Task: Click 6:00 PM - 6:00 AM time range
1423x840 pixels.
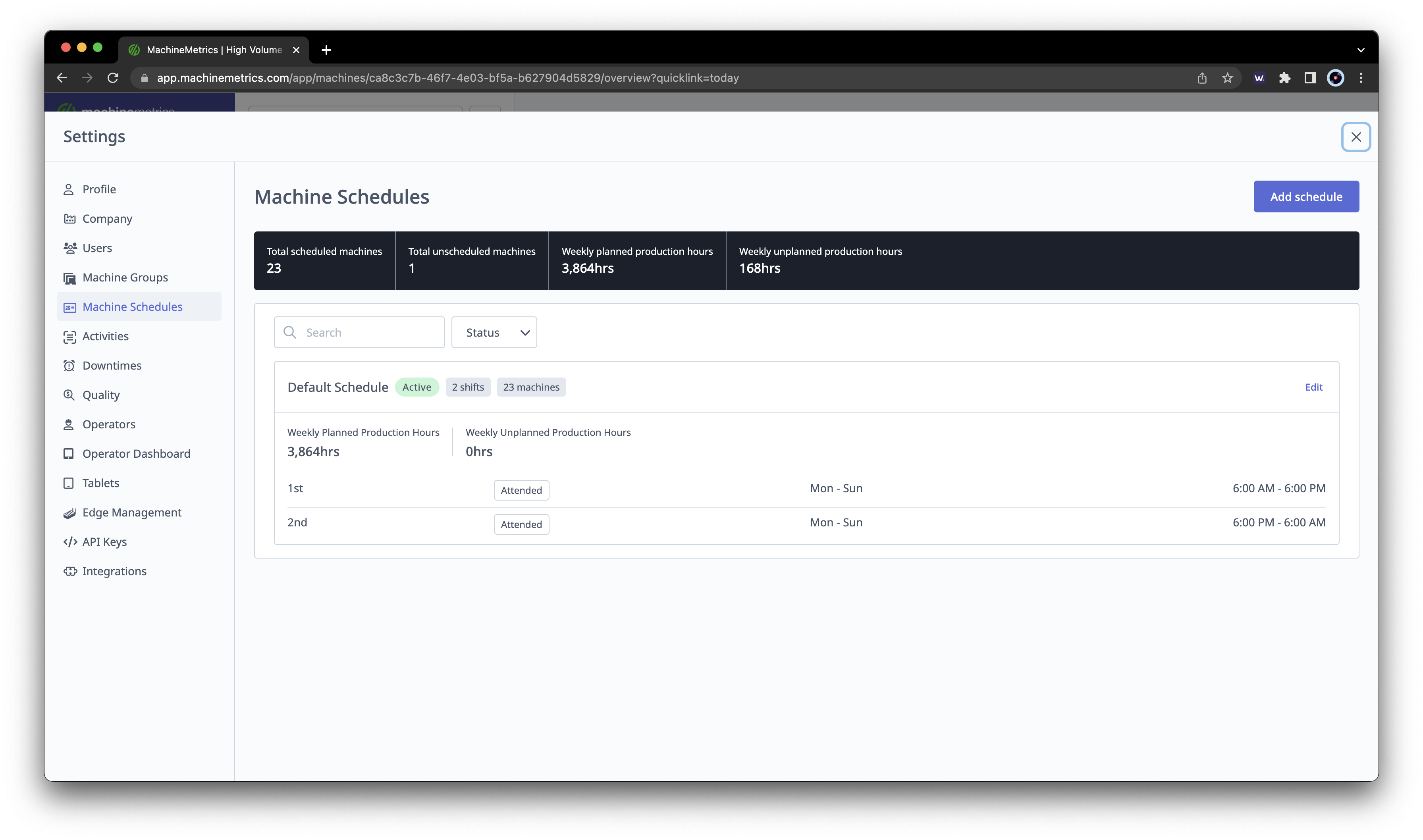Action: point(1278,522)
